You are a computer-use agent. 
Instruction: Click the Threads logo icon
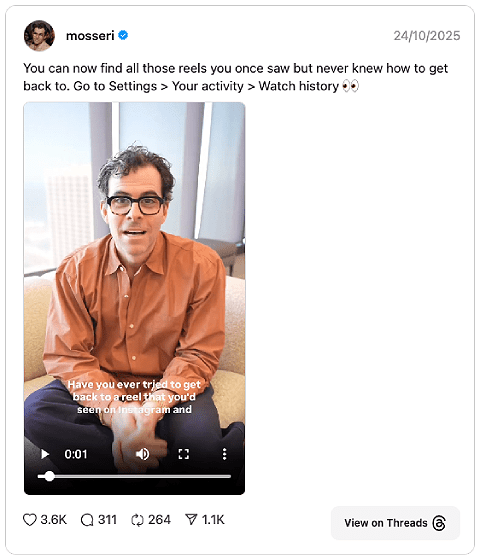pyautogui.click(x=439, y=523)
